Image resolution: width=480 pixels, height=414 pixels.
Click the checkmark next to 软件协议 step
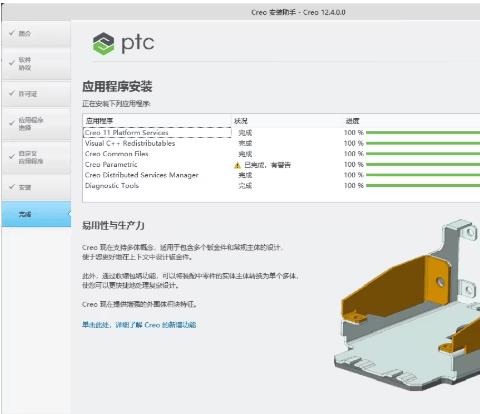[12, 63]
